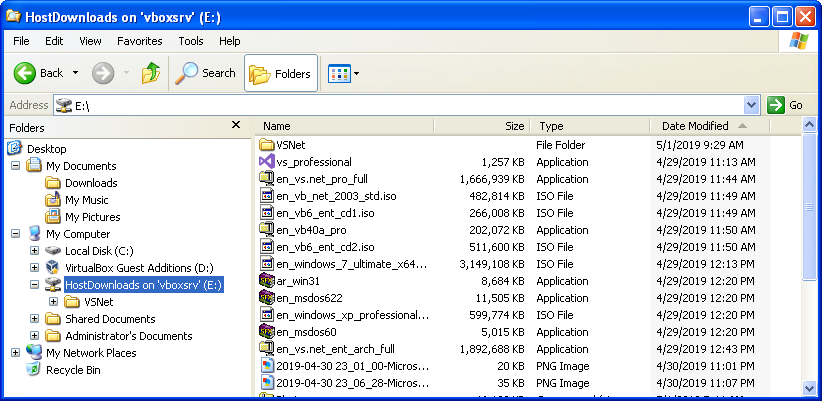
Task: Select the ar_win31 application icon
Action: click(267, 281)
